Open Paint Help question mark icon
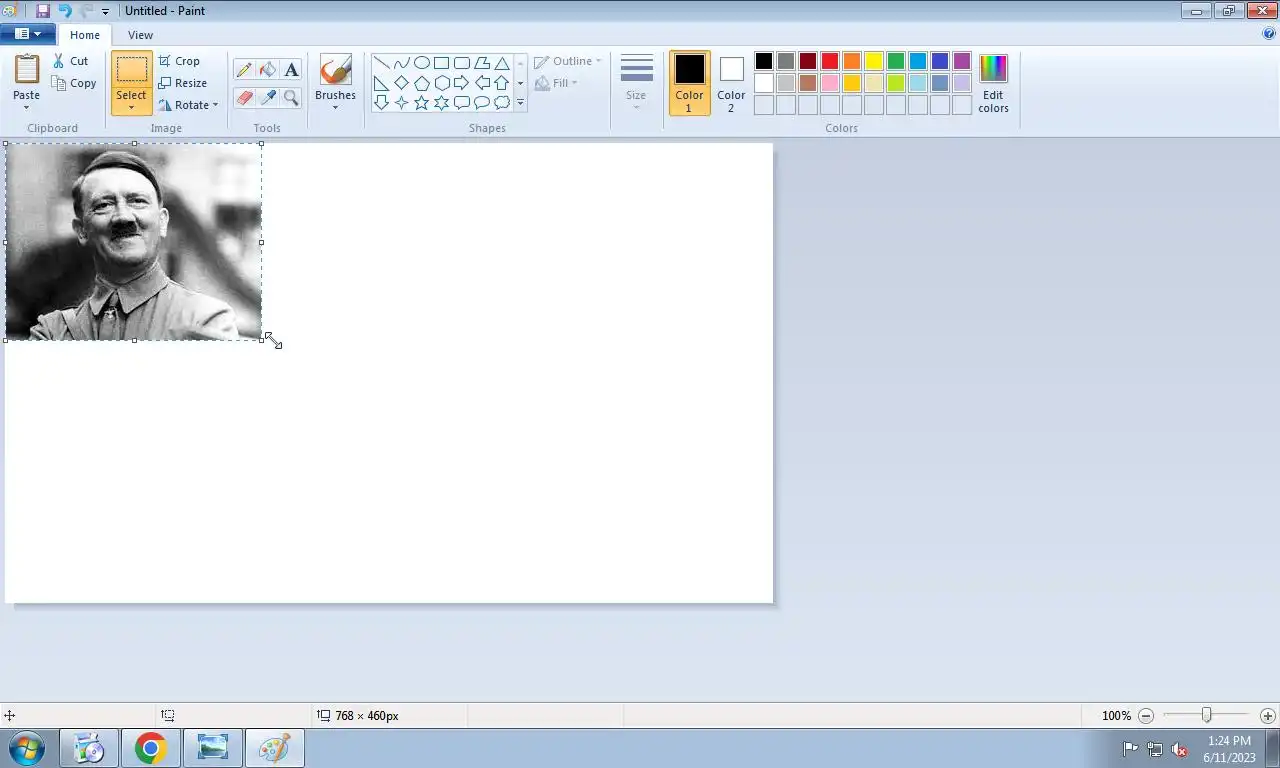Image resolution: width=1280 pixels, height=768 pixels. (1269, 33)
